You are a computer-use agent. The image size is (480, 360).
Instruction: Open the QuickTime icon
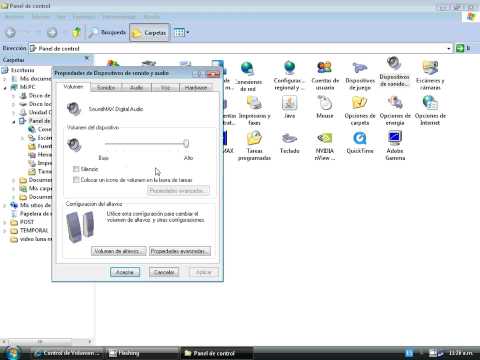360,142
